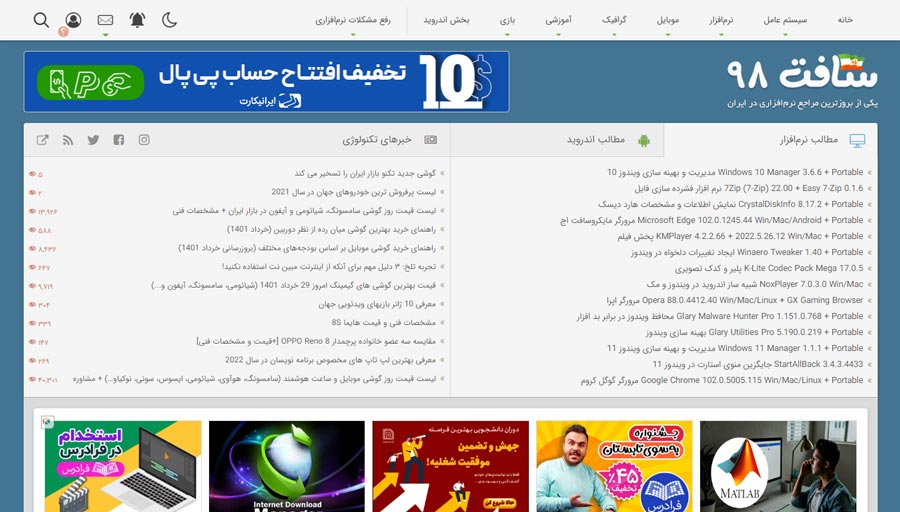The height and width of the screenshot is (512, 900).
Task: Open the KMPlayer 4.2.2.66 link
Action: coord(740,236)
